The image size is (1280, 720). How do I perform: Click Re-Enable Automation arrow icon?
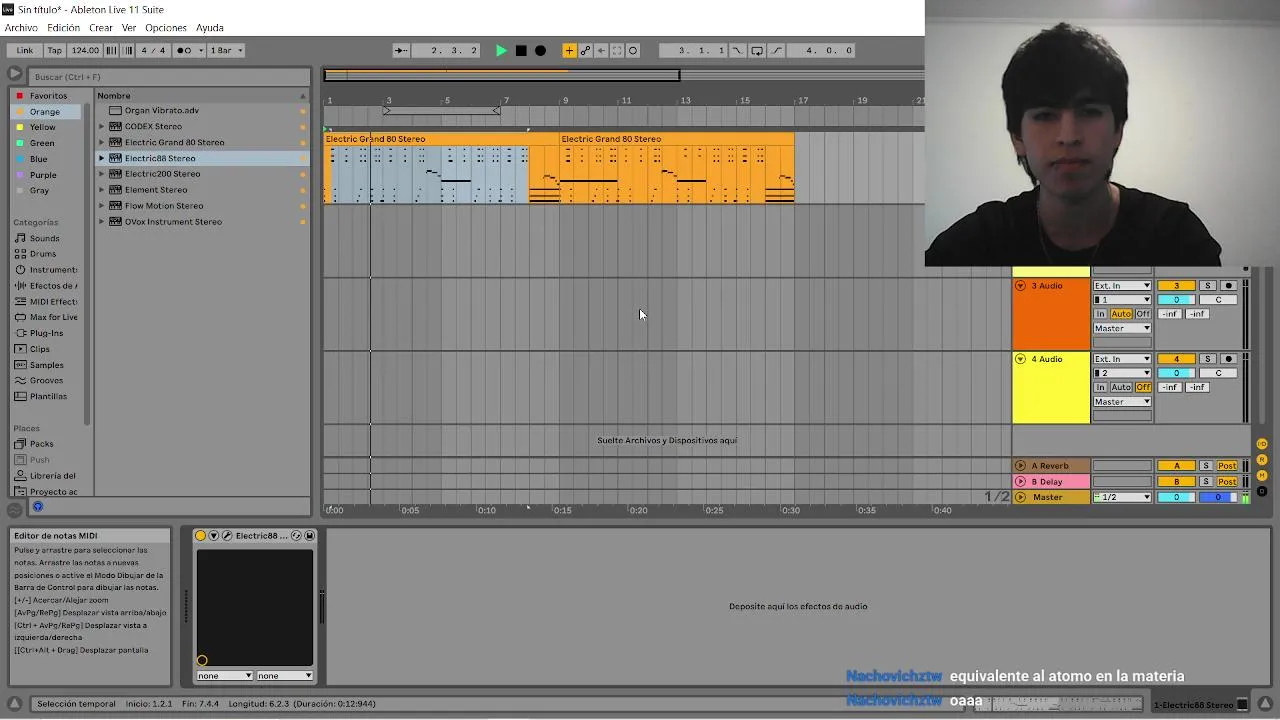[x=601, y=50]
